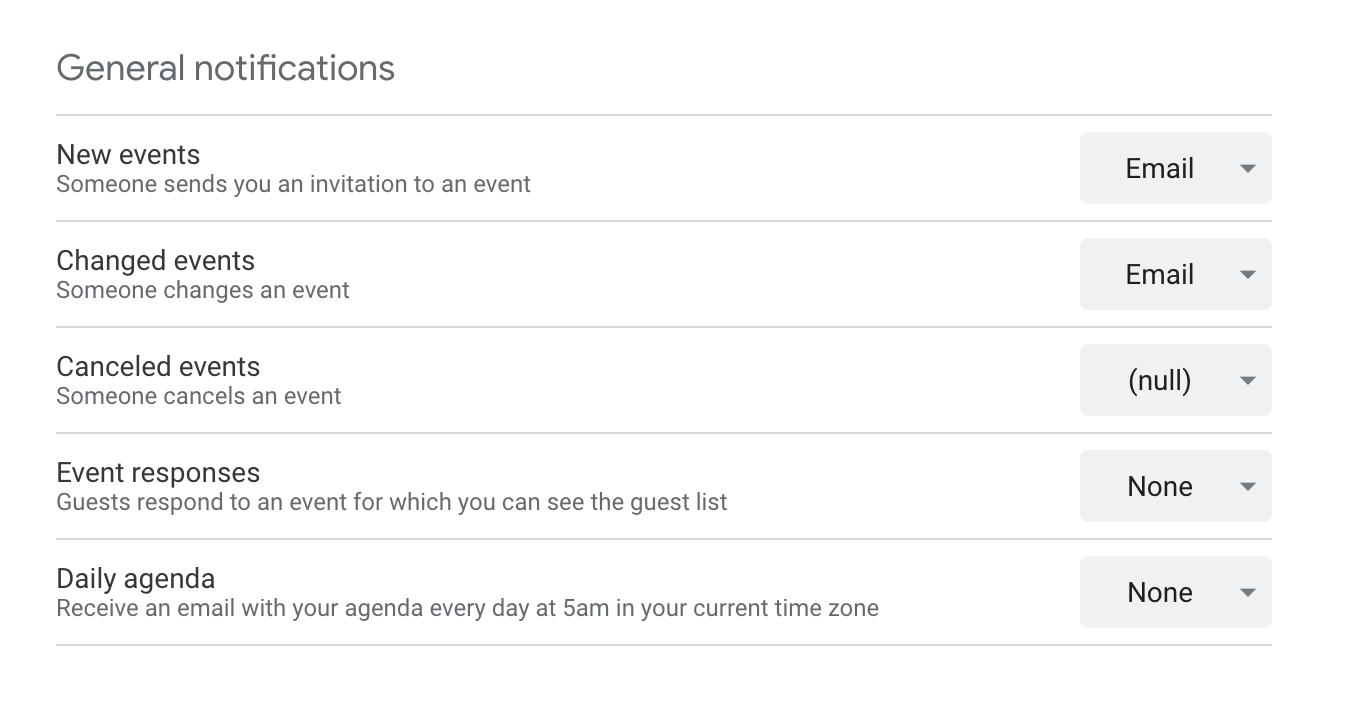The height and width of the screenshot is (722, 1350).
Task: Click the Changed events label
Action: tap(155, 261)
